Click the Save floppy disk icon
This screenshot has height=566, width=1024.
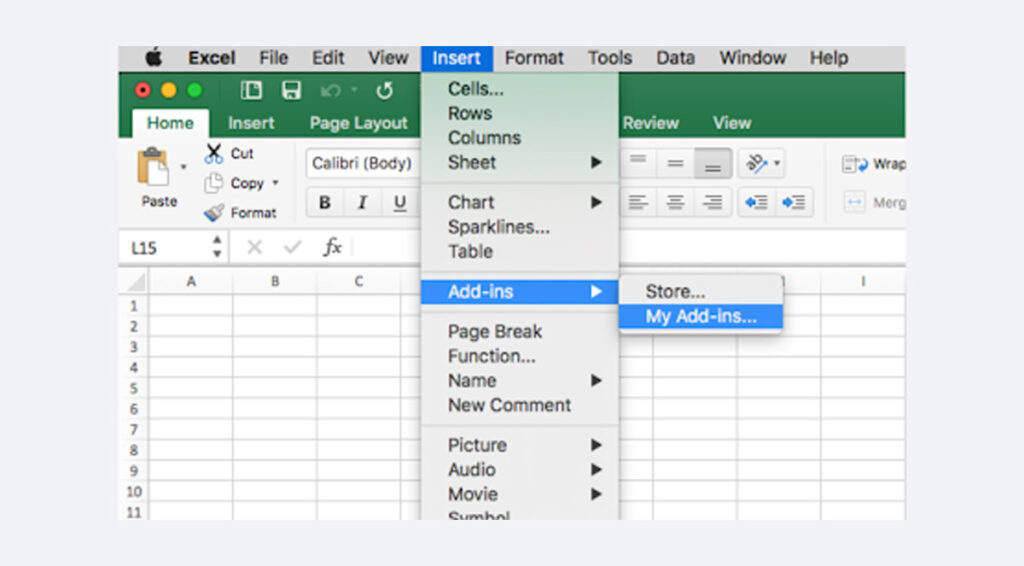coord(291,90)
